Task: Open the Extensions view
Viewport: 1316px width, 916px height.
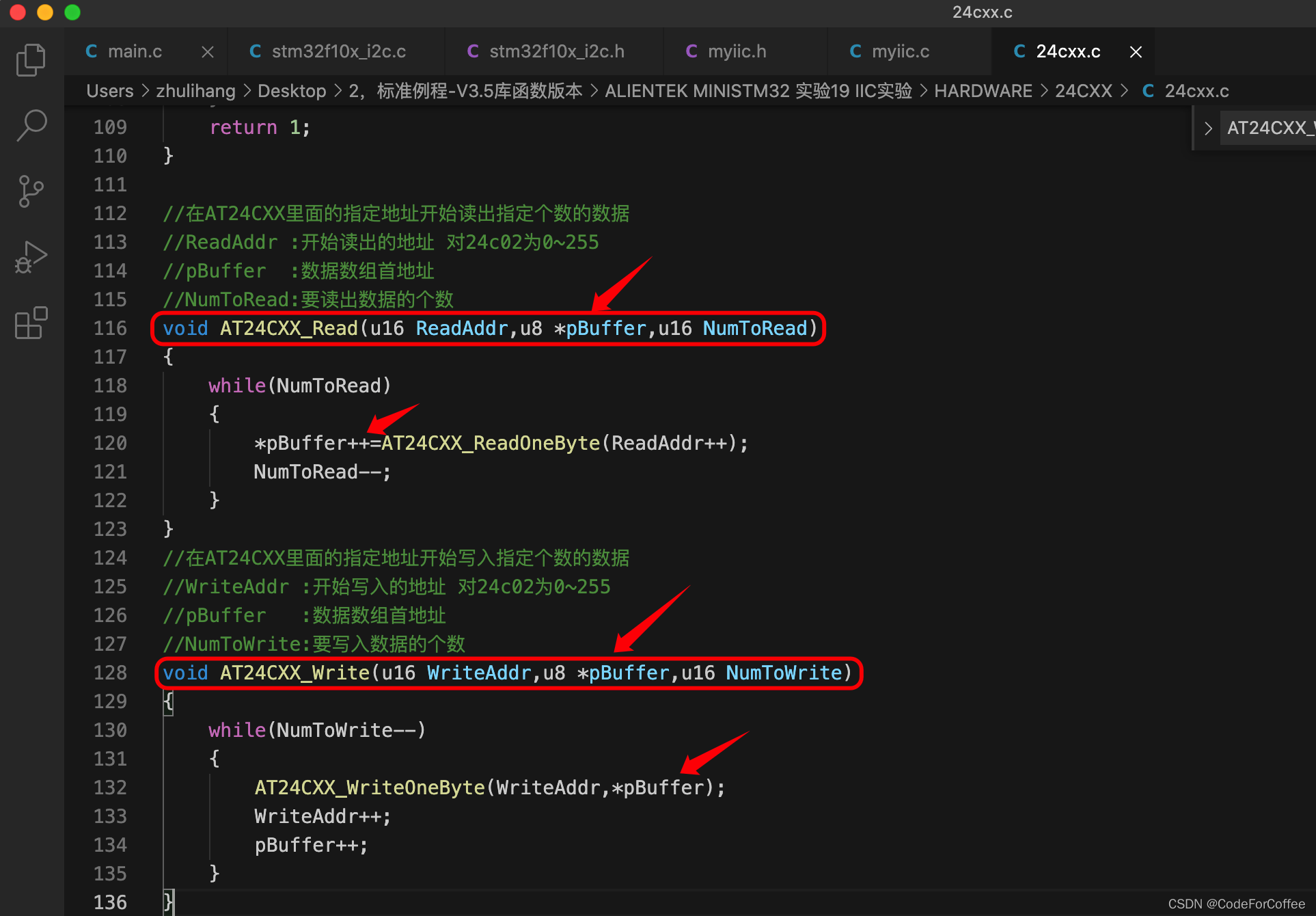Action: pyautogui.click(x=31, y=323)
